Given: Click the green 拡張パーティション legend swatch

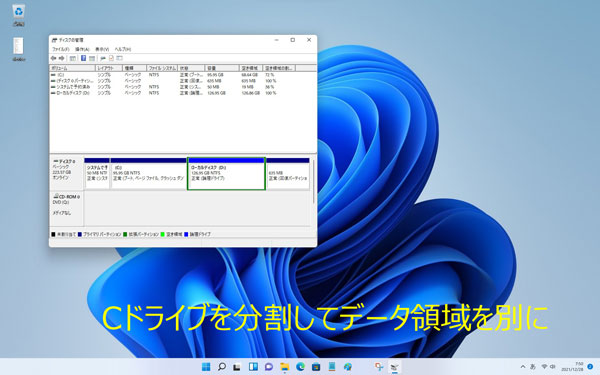Looking at the screenshot, I should tap(125, 234).
